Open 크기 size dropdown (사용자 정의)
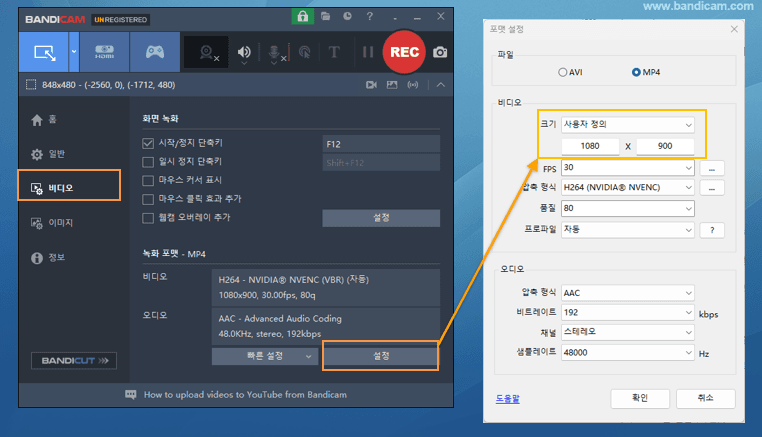762x437 pixels. click(x=627, y=124)
